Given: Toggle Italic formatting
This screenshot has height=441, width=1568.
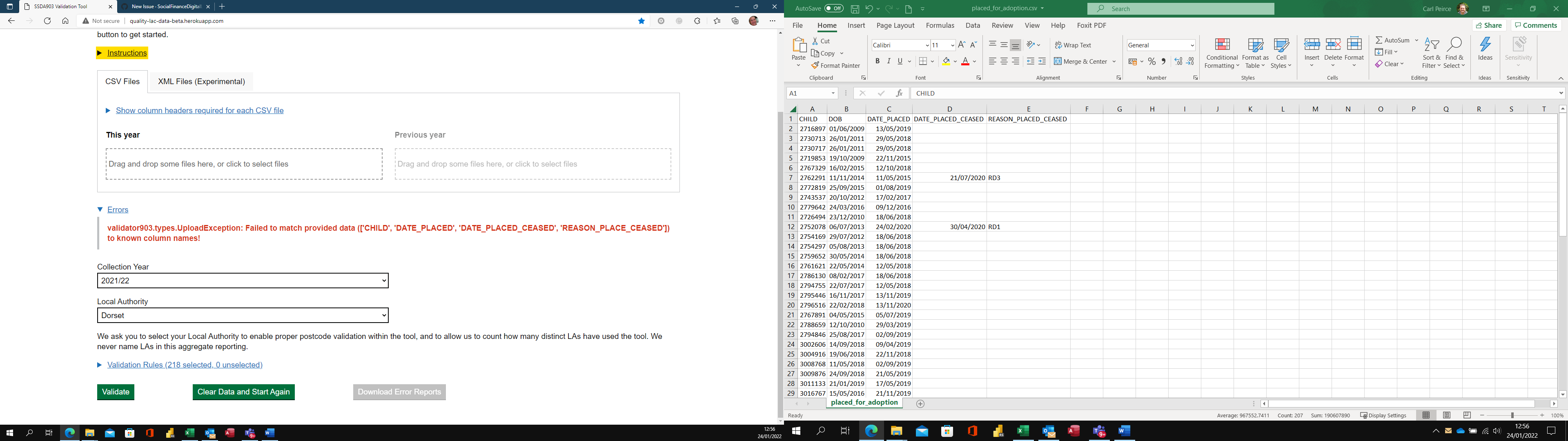Looking at the screenshot, I should 889,61.
